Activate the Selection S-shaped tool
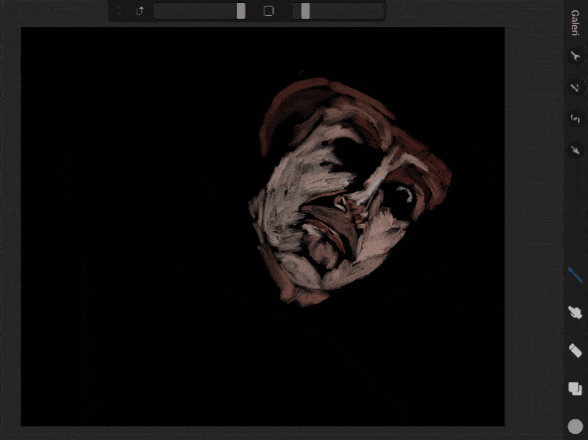The width and height of the screenshot is (588, 440). 575,119
